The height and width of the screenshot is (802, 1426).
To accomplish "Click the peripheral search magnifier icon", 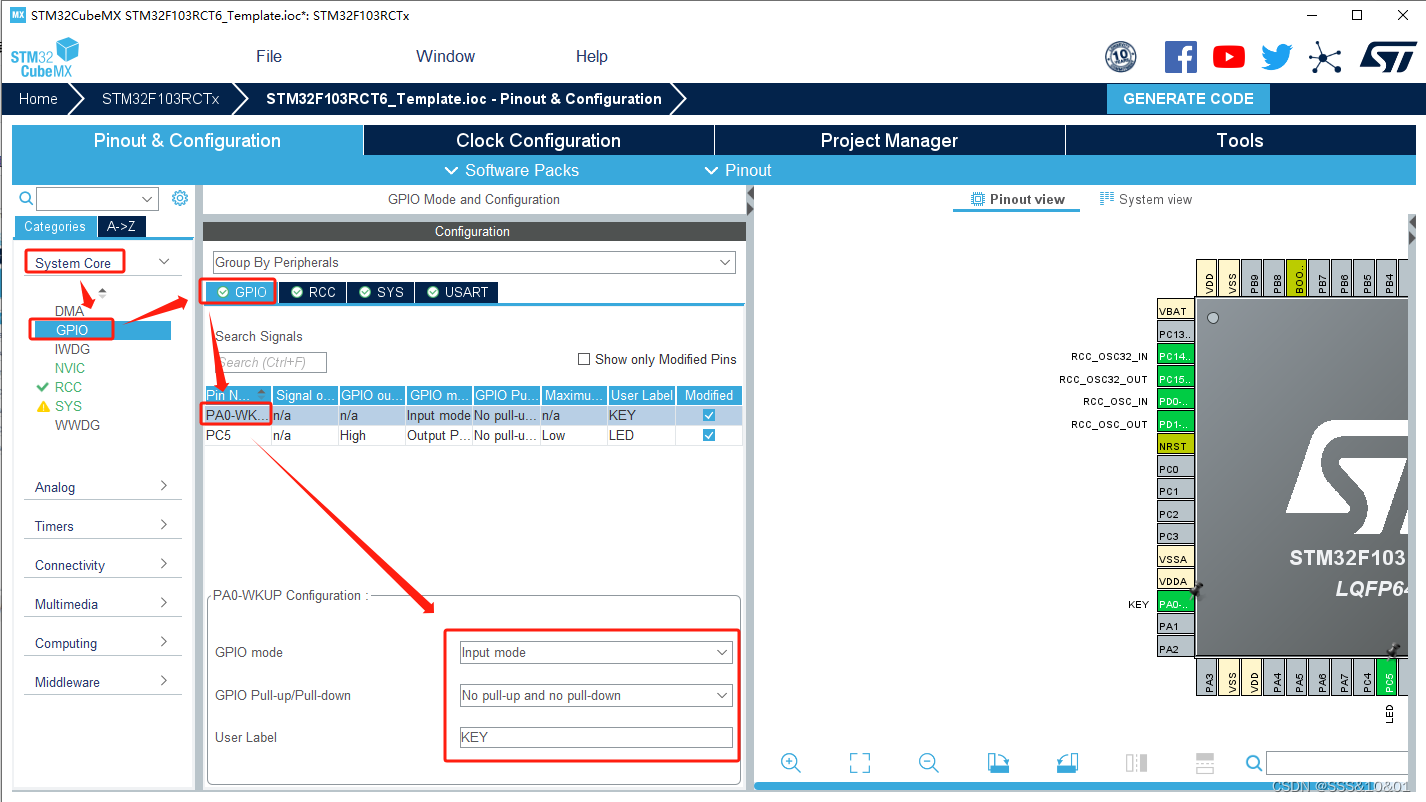I will 26,199.
